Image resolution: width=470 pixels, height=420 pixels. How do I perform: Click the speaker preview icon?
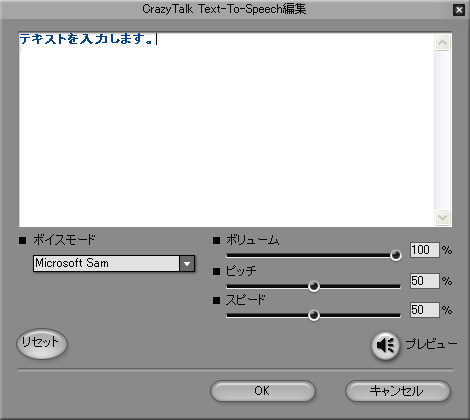(x=385, y=346)
